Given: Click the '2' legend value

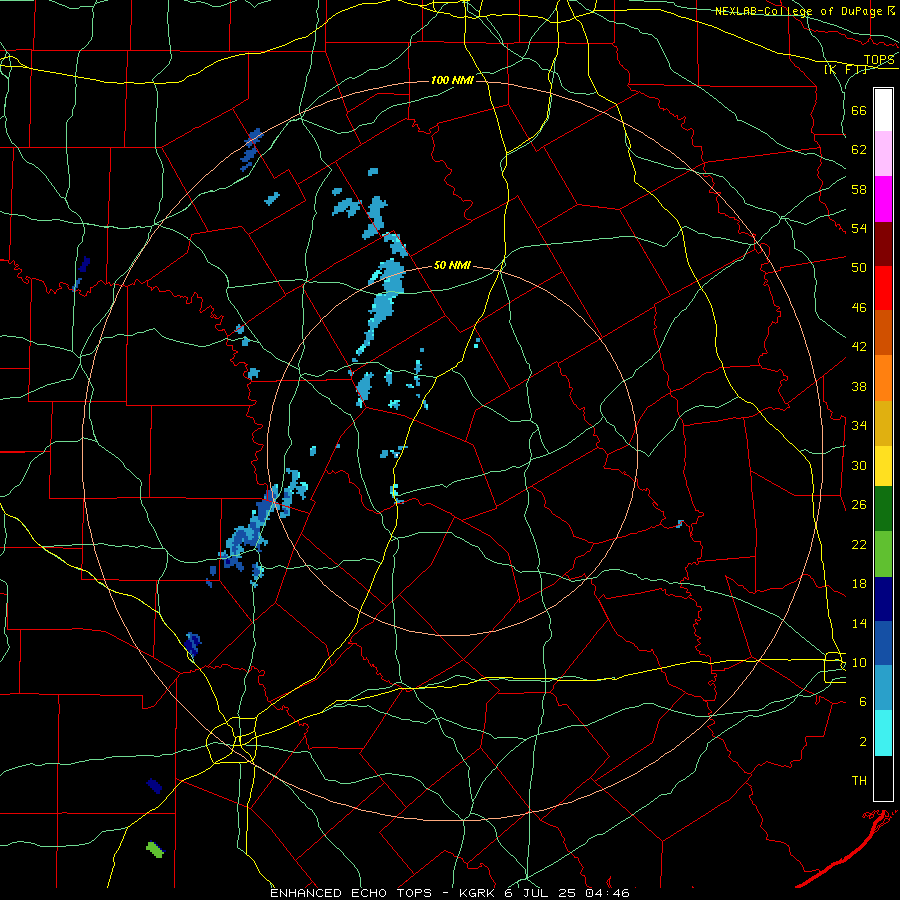Looking at the screenshot, I should point(863,742).
